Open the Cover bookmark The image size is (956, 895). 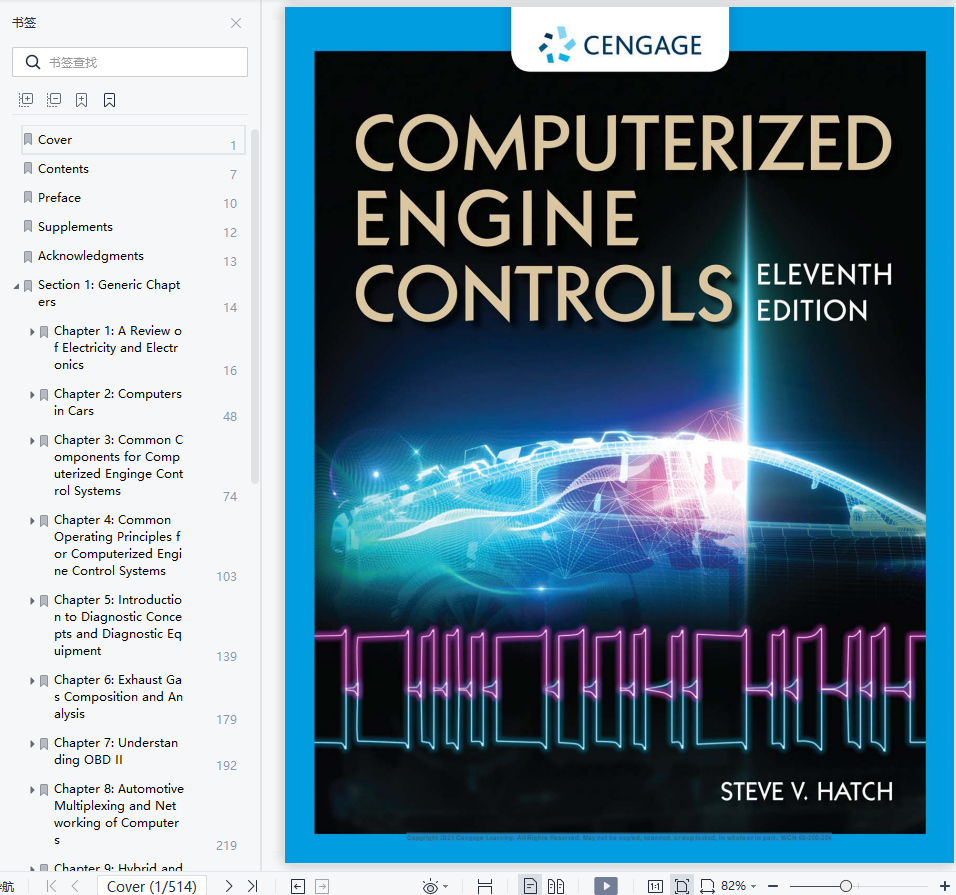[x=134, y=140]
